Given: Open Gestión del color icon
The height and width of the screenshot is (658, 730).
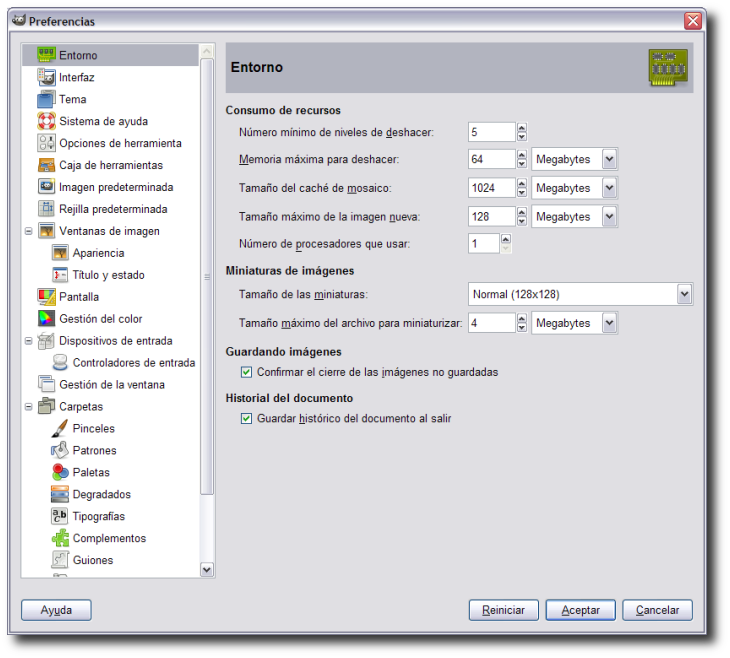Looking at the screenshot, I should [x=46, y=319].
